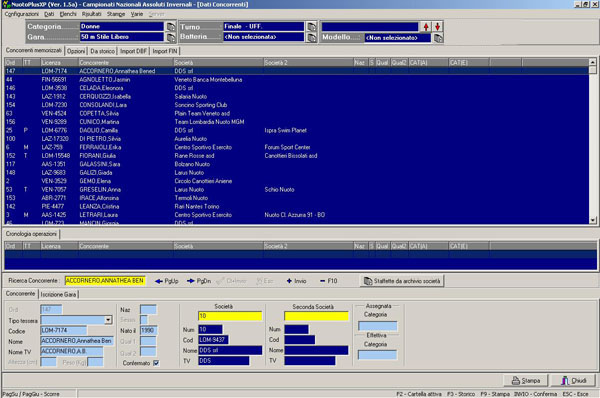Click the Chiudi button
Screen dimensions: 600x398
(574, 380)
